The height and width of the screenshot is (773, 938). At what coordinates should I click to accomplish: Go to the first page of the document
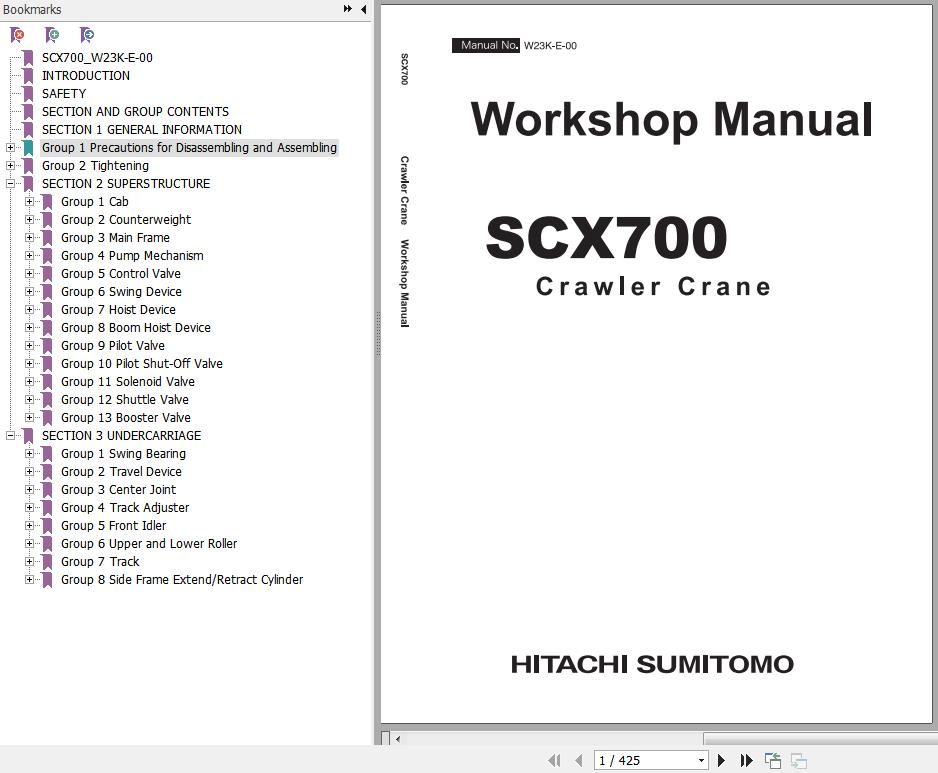555,760
